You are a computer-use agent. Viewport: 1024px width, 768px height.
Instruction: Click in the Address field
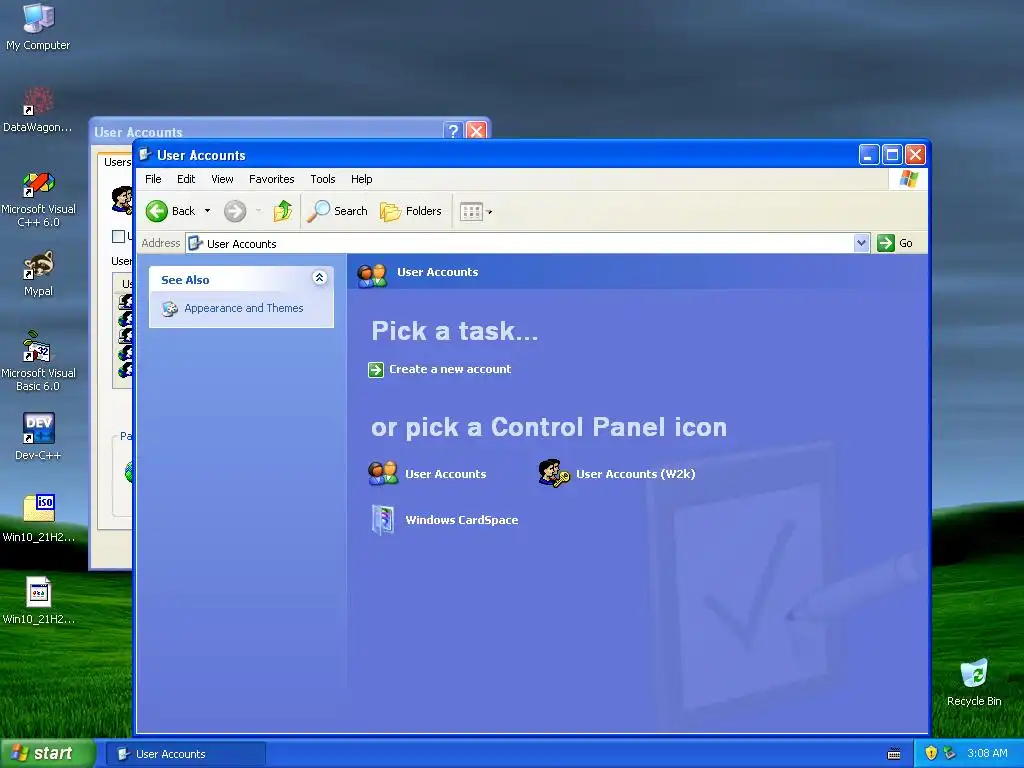[520, 244]
